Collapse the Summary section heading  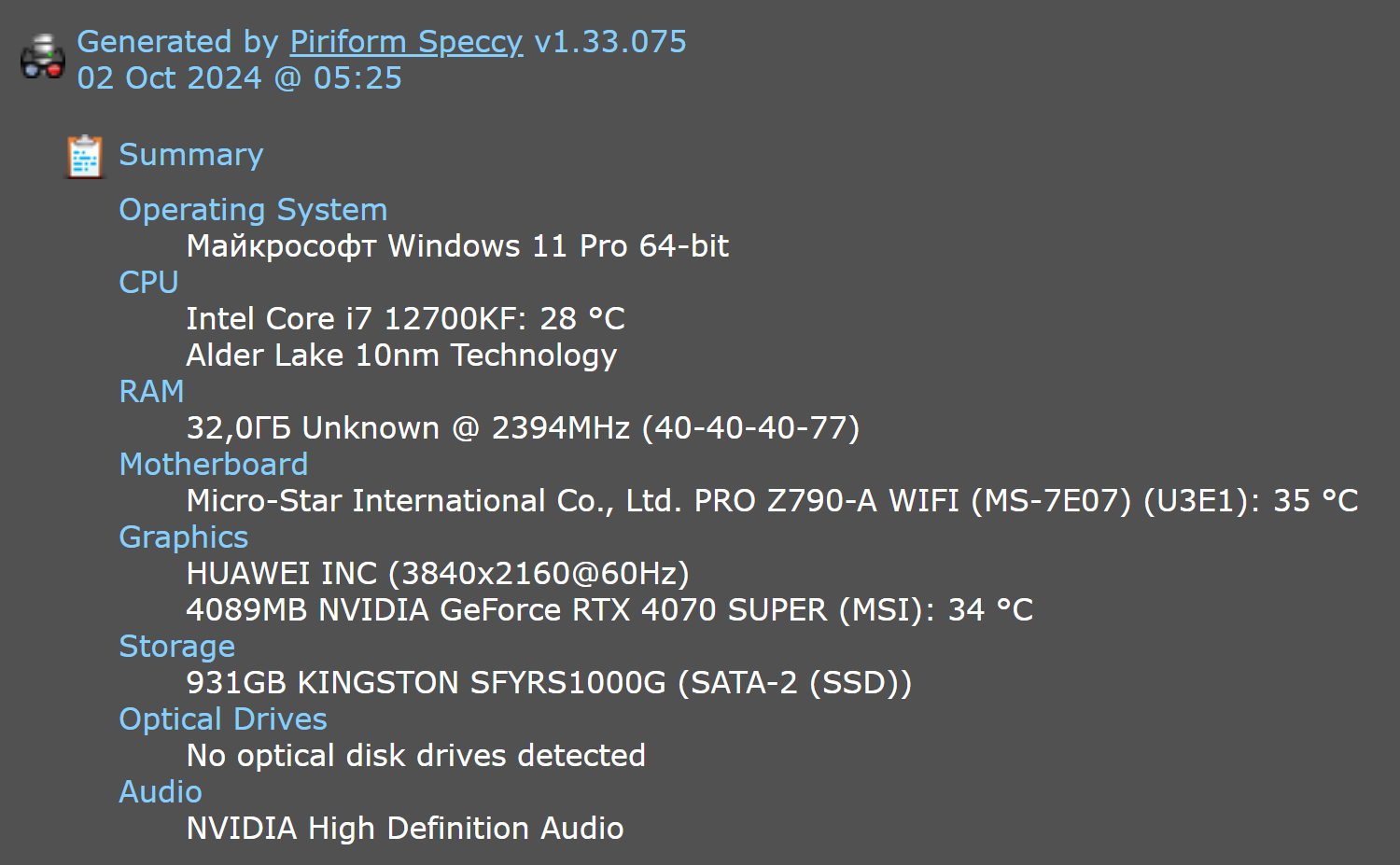click(191, 155)
